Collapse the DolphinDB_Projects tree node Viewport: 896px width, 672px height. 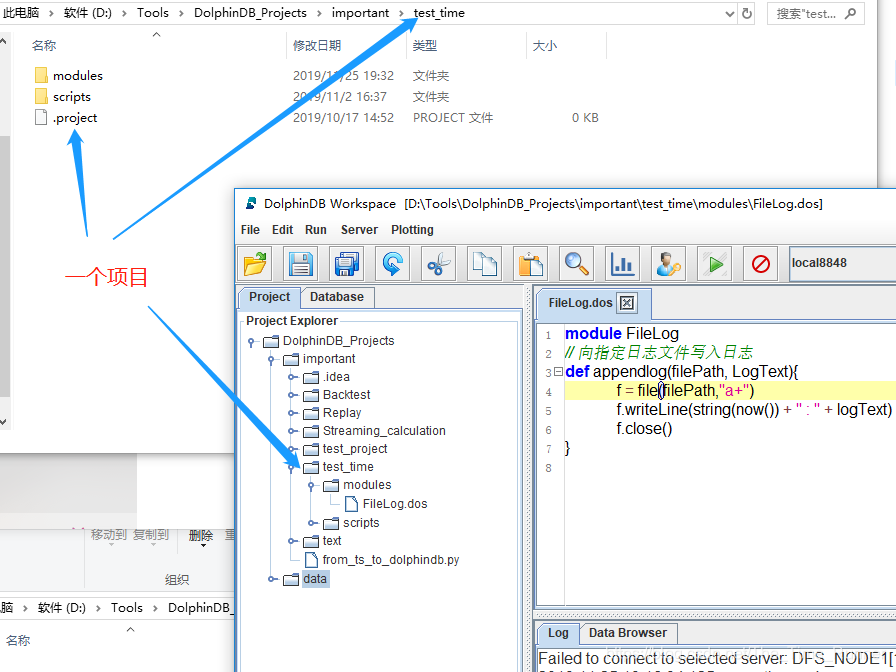[251, 342]
